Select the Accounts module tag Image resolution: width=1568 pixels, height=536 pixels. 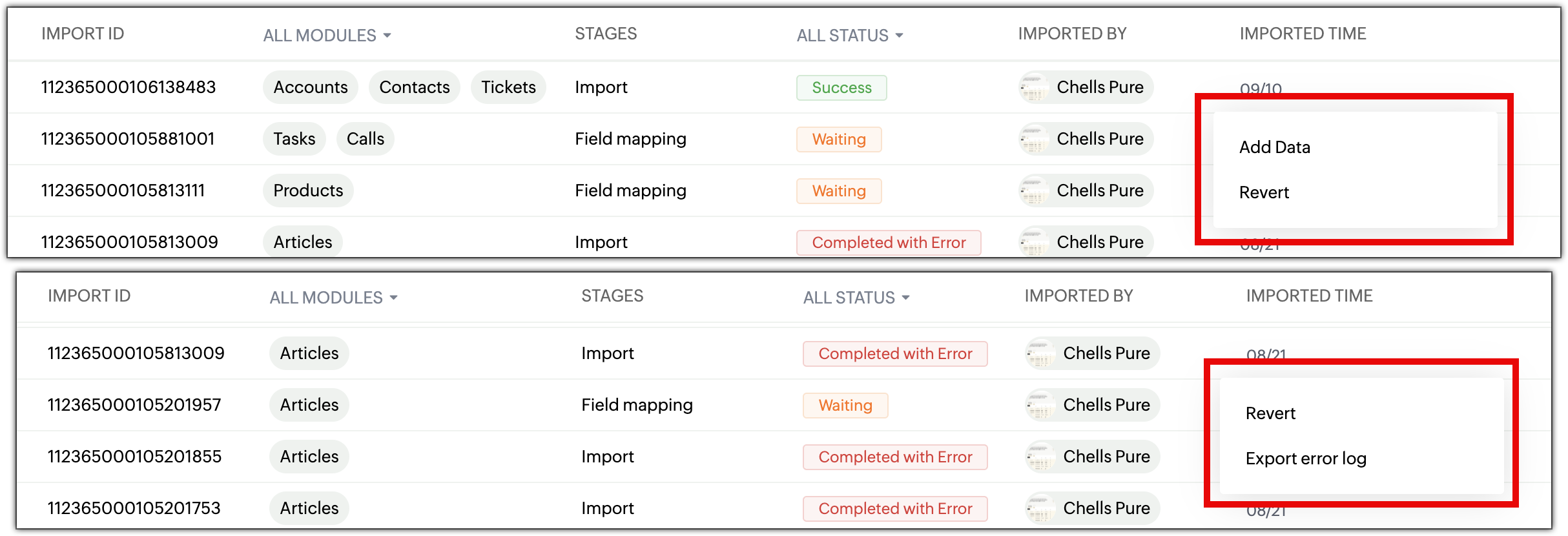tap(310, 87)
